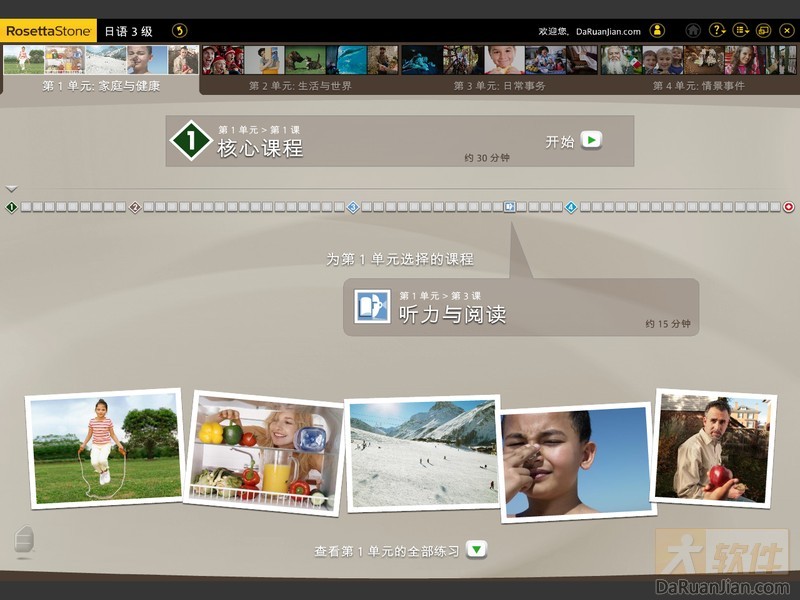Image resolution: width=800 pixels, height=600 pixels.
Task: Start the core lesson with 开始 play button
Action: 591,140
